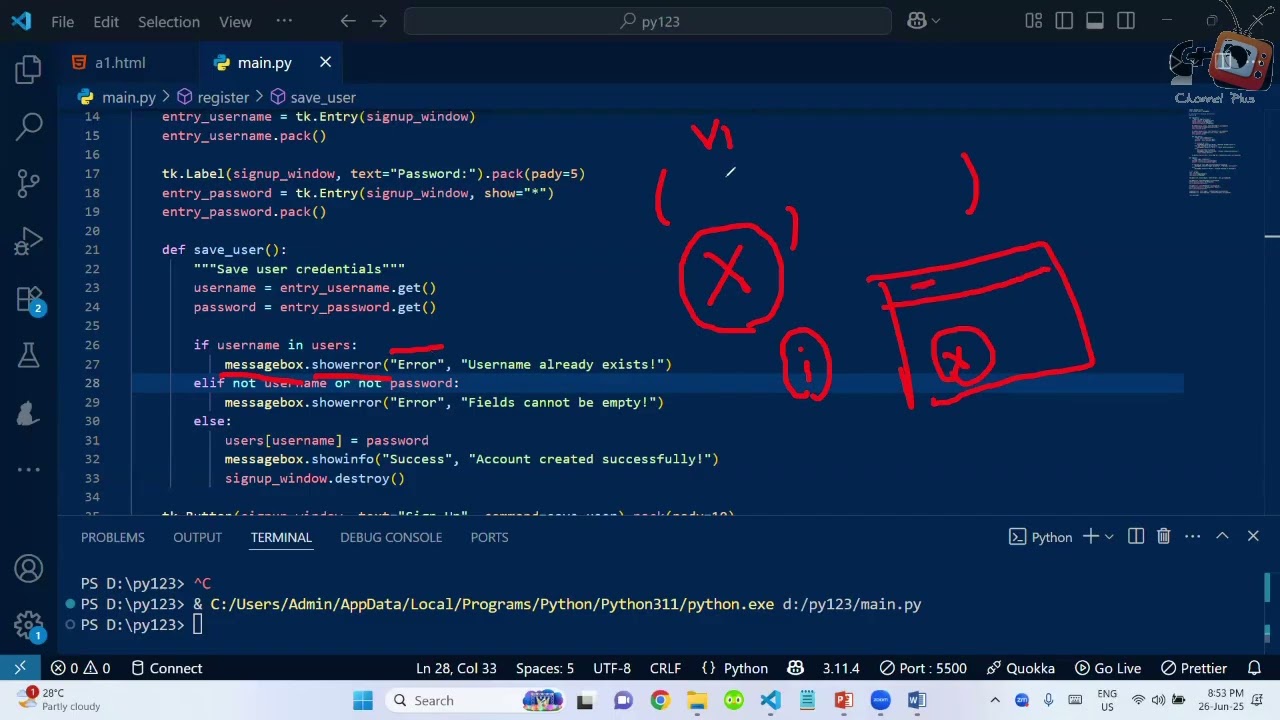1280x720 pixels.
Task: Open the Selection menu
Action: [168, 21]
